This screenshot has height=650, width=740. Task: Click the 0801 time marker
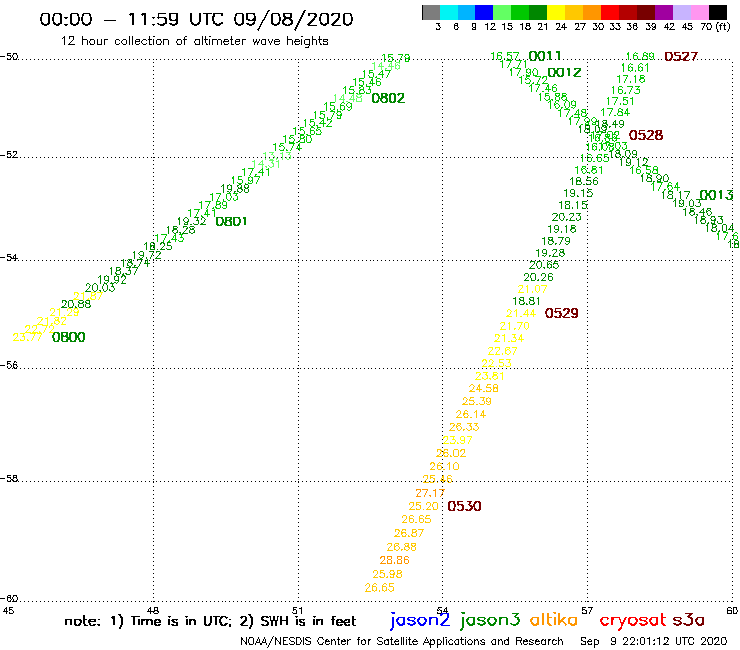[x=231, y=221]
